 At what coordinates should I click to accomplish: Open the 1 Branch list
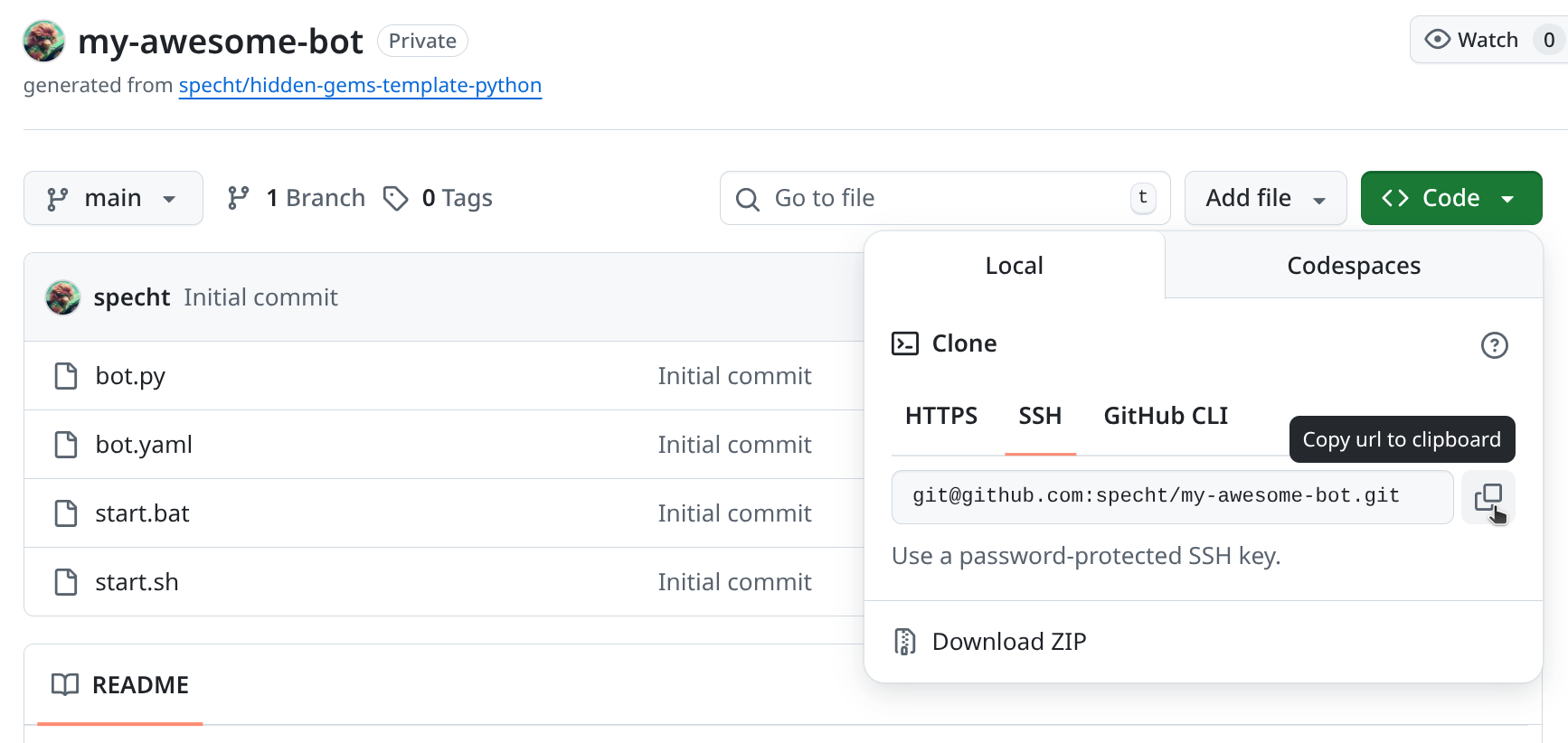(297, 198)
